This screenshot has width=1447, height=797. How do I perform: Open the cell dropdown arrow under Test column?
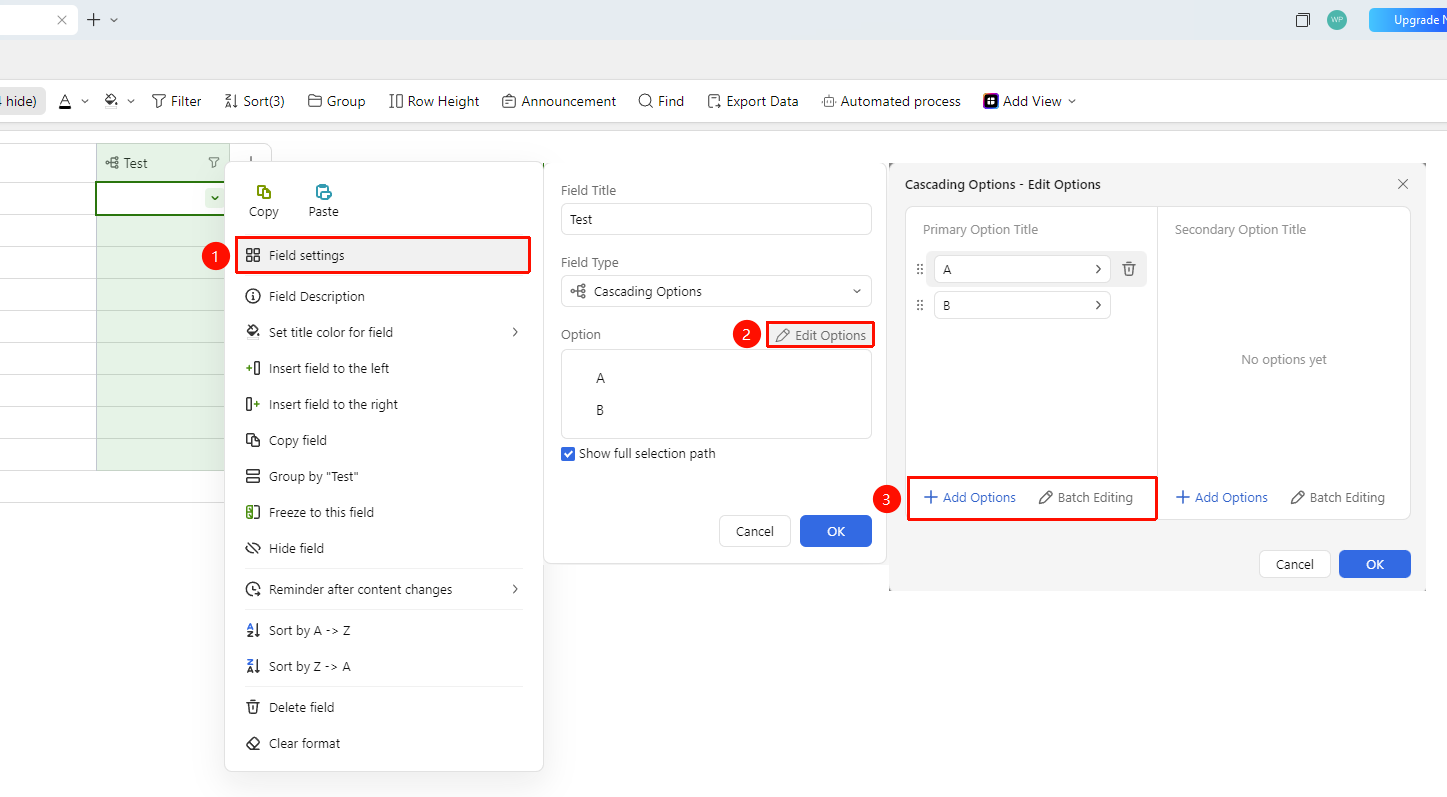click(214, 198)
